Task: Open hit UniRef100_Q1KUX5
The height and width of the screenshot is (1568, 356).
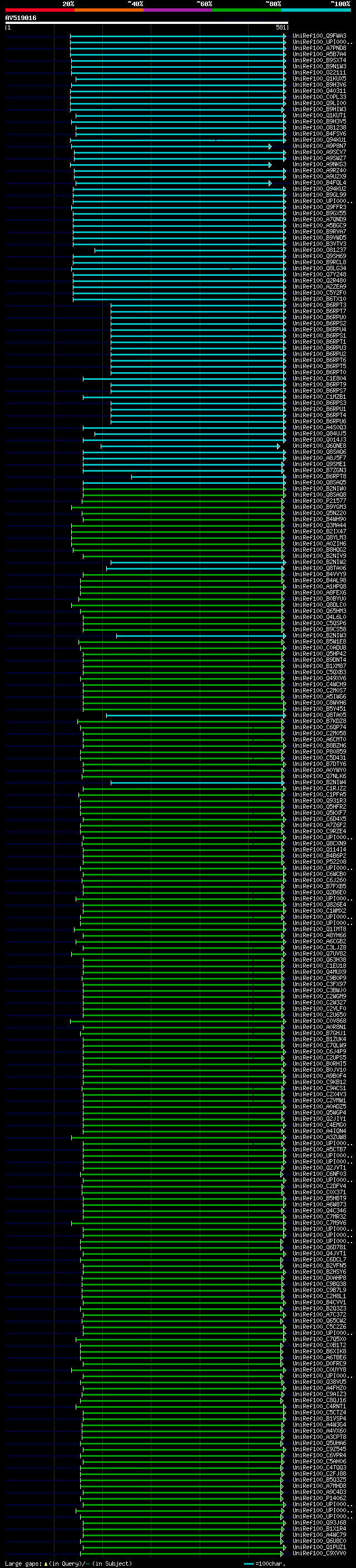Action: tap(319, 78)
